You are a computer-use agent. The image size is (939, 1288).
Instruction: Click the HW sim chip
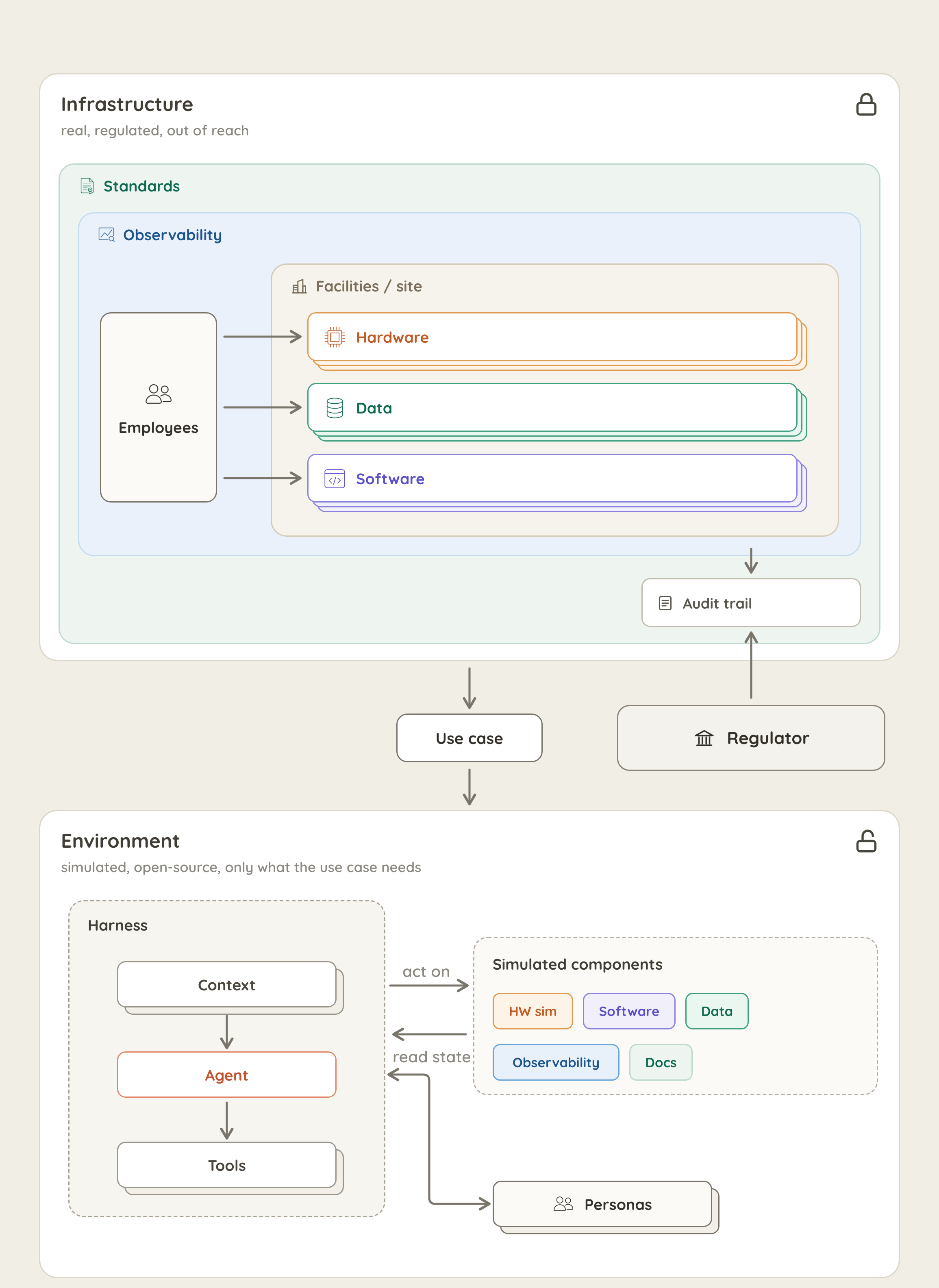tap(533, 1011)
